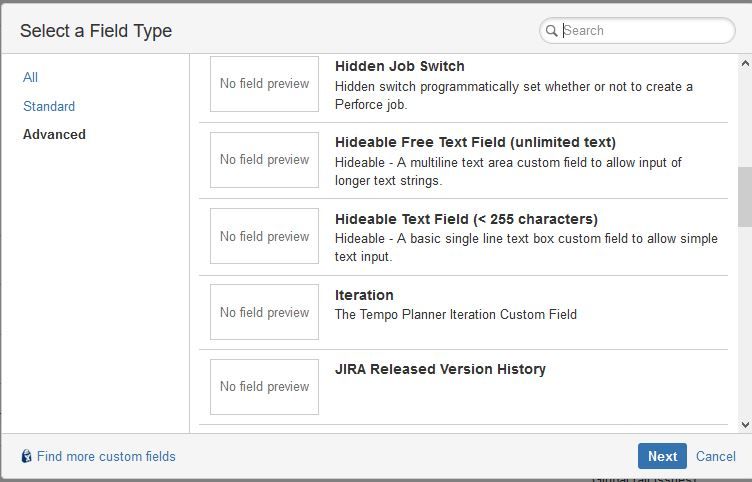Select the Iteration field type

point(364,295)
